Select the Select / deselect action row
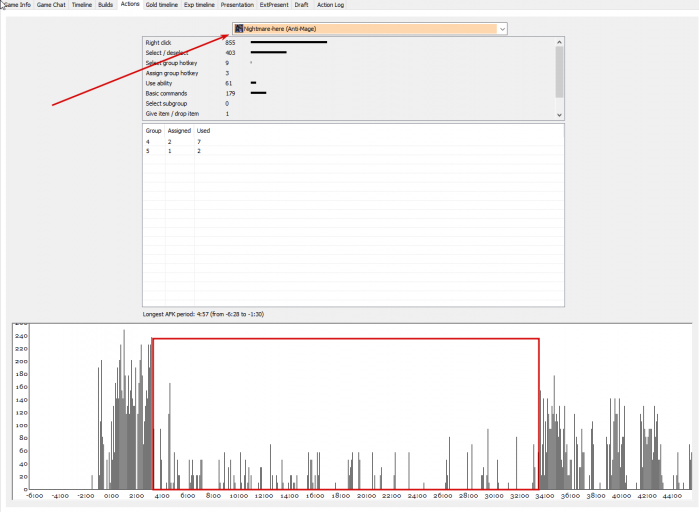 click(349, 53)
